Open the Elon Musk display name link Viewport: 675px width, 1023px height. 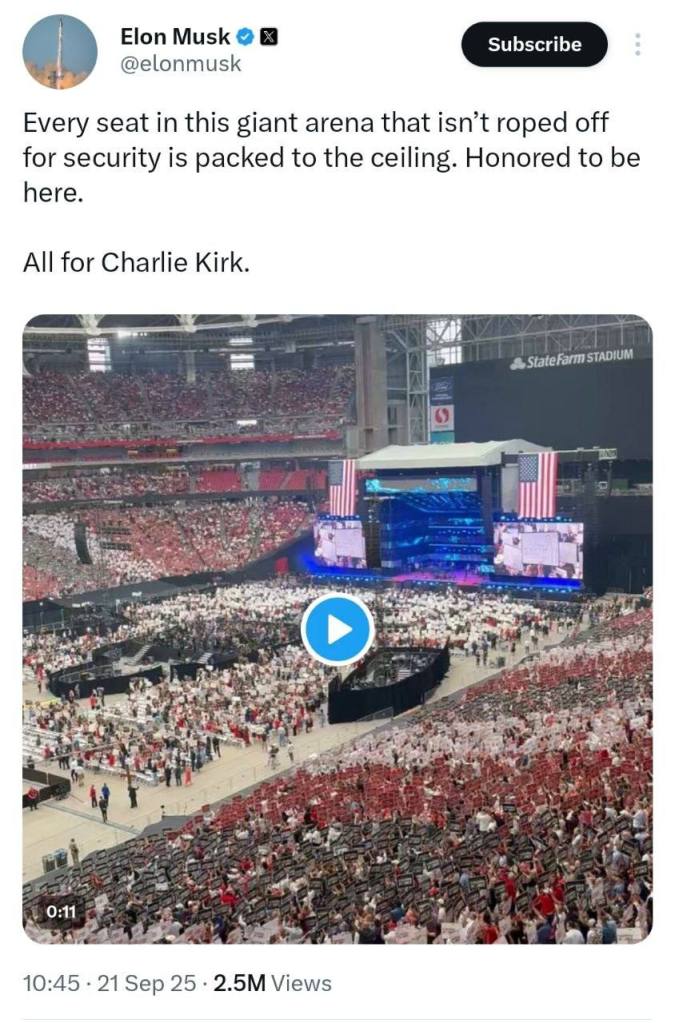click(x=175, y=38)
